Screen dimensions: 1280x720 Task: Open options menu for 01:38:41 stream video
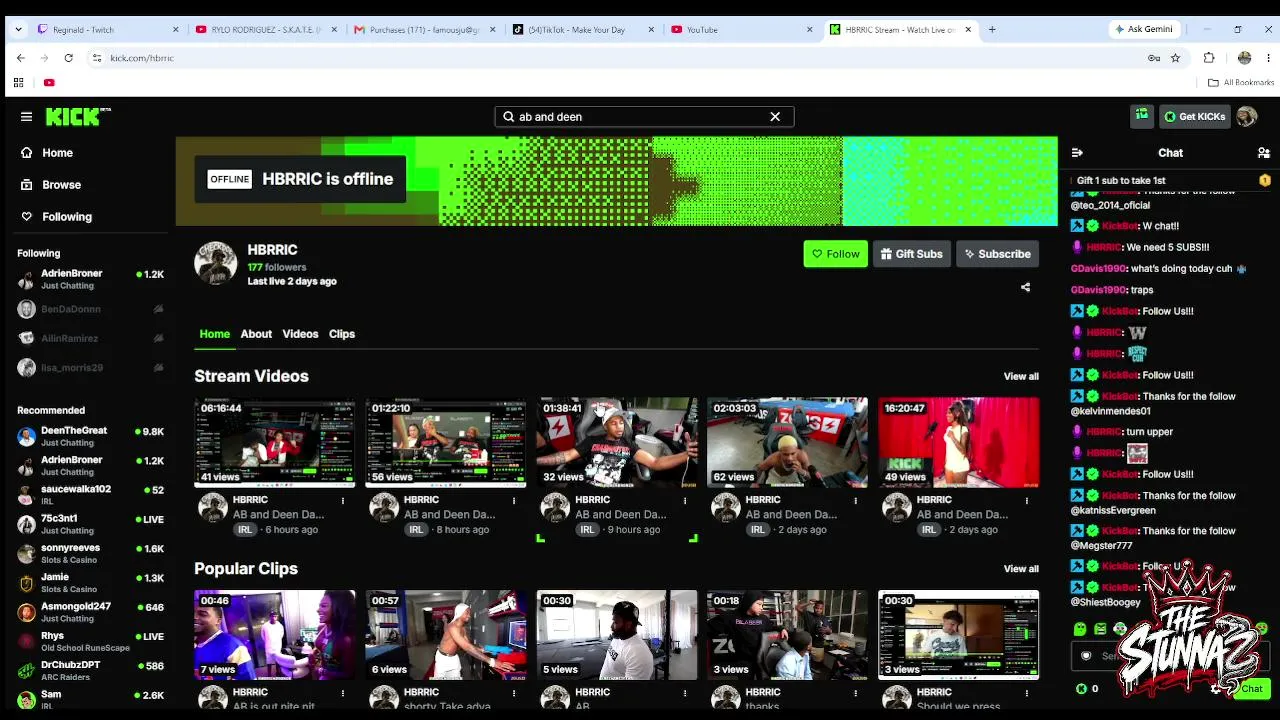click(x=685, y=500)
